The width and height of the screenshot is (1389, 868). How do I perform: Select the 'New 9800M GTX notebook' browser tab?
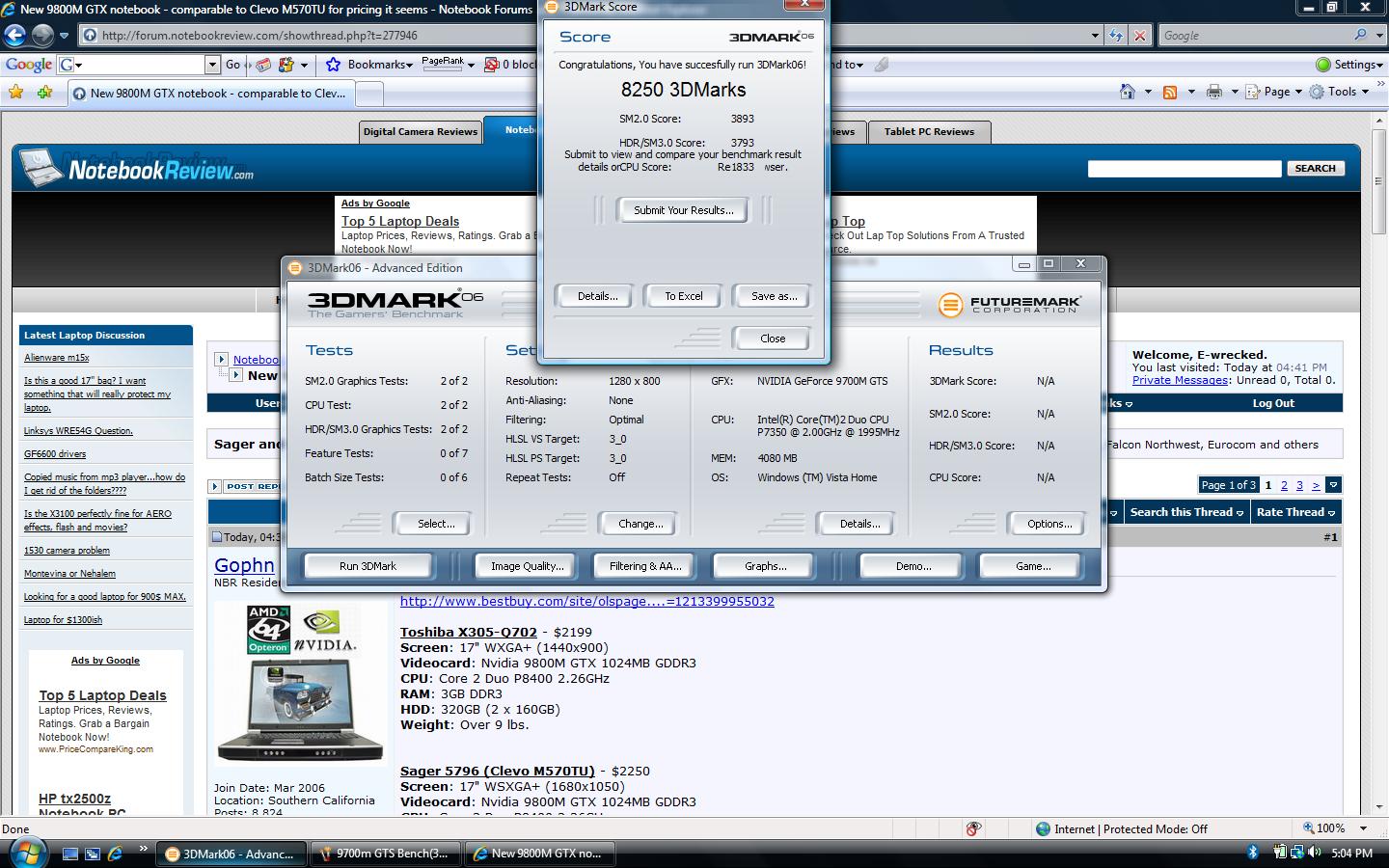[211, 94]
